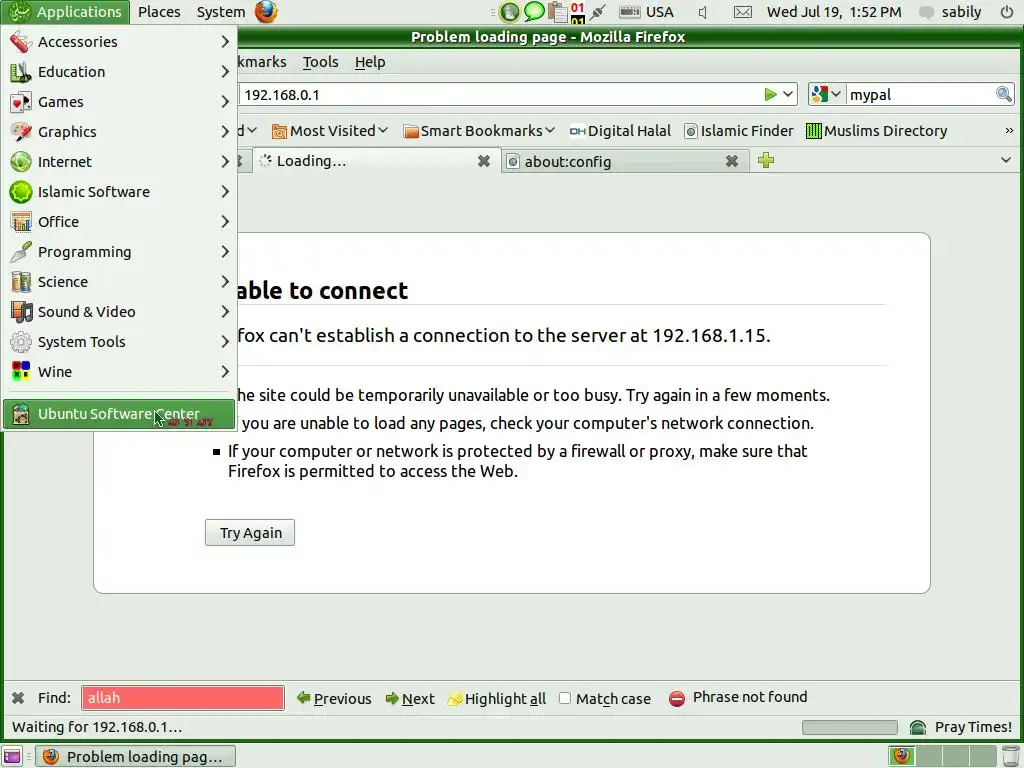The image size is (1024, 768).
Task: Click the Office category icon
Action: click(x=20, y=222)
